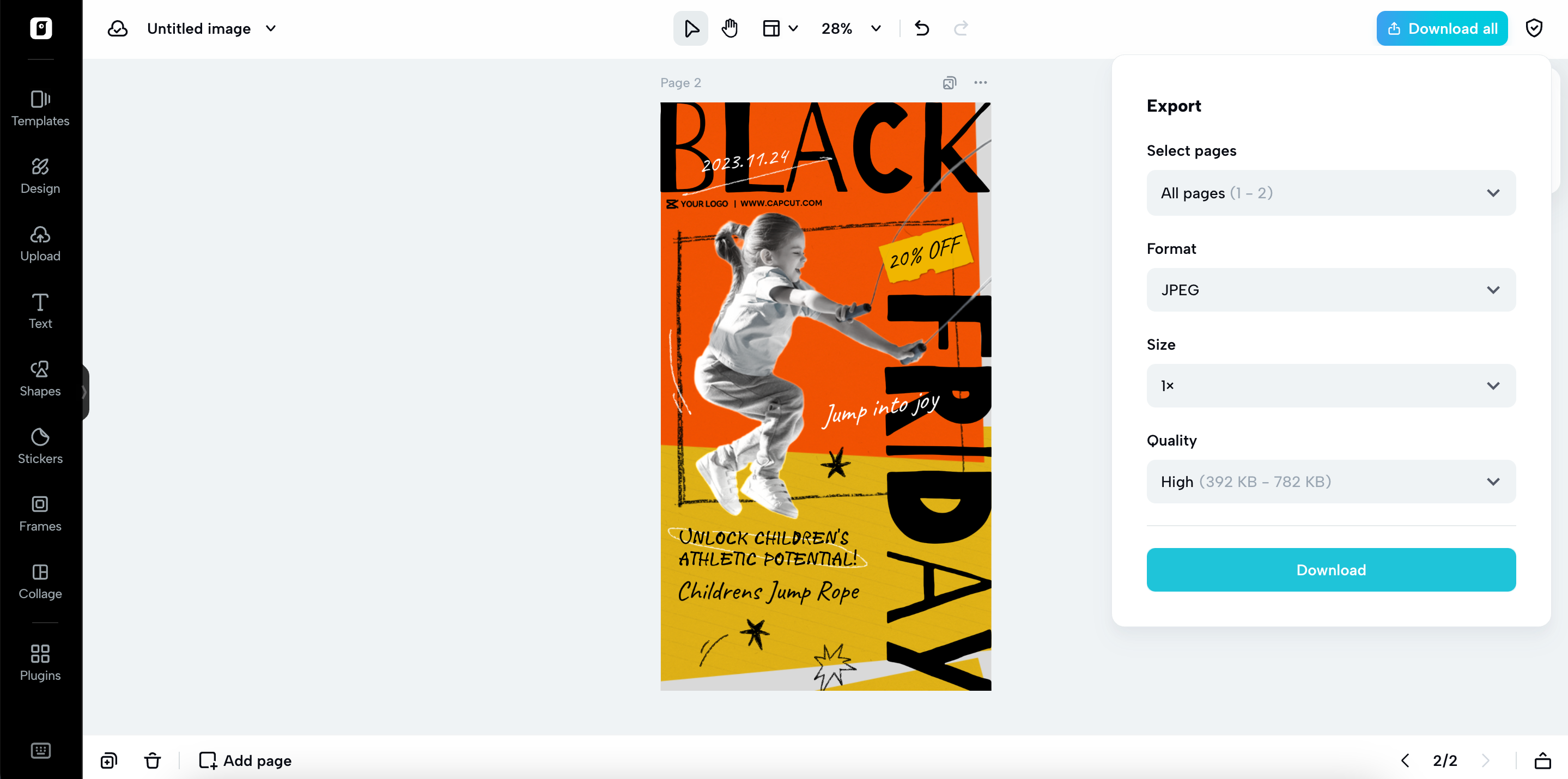Redo the last action
This screenshot has width=1568, height=779.
point(961,28)
